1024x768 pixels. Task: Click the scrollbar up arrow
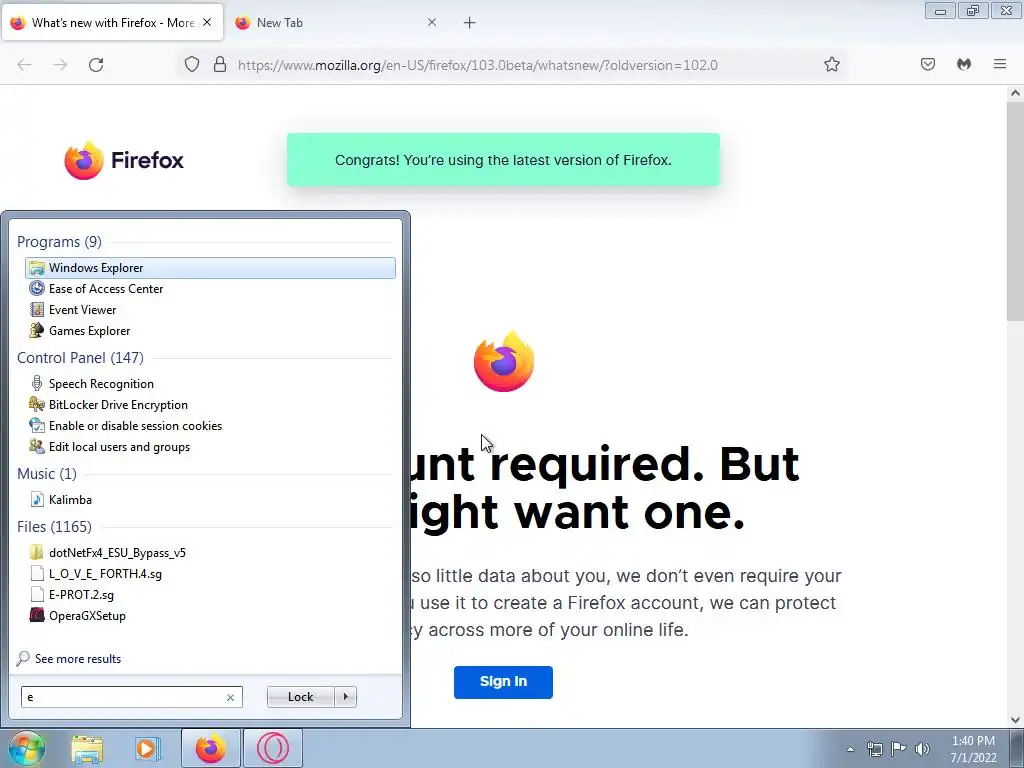(1015, 93)
